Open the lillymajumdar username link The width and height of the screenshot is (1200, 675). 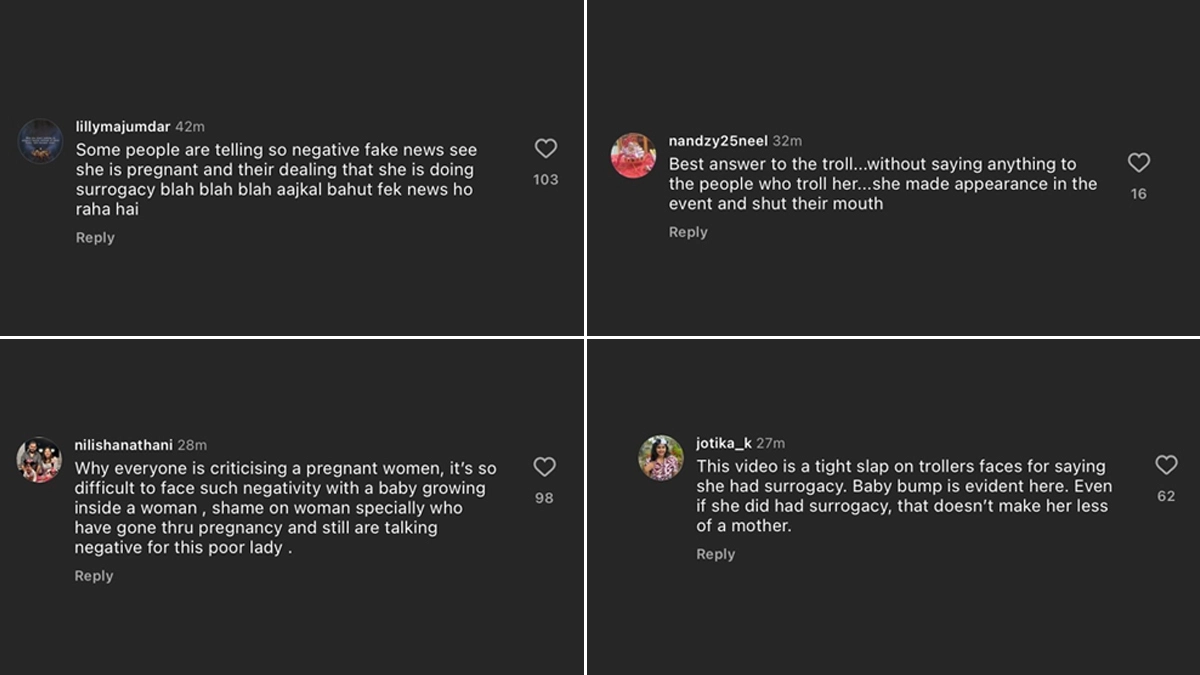123,127
